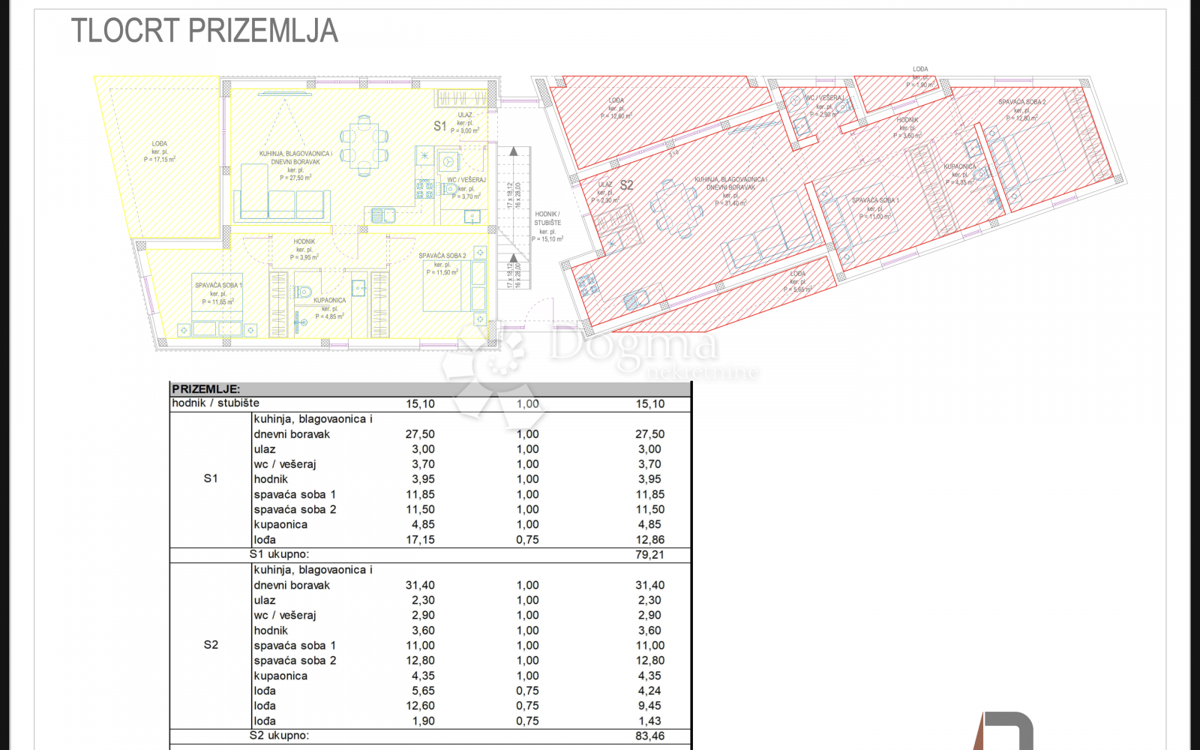
Task: Select the dining table symbol in apartment S1
Action: pyautogui.click(x=365, y=145)
